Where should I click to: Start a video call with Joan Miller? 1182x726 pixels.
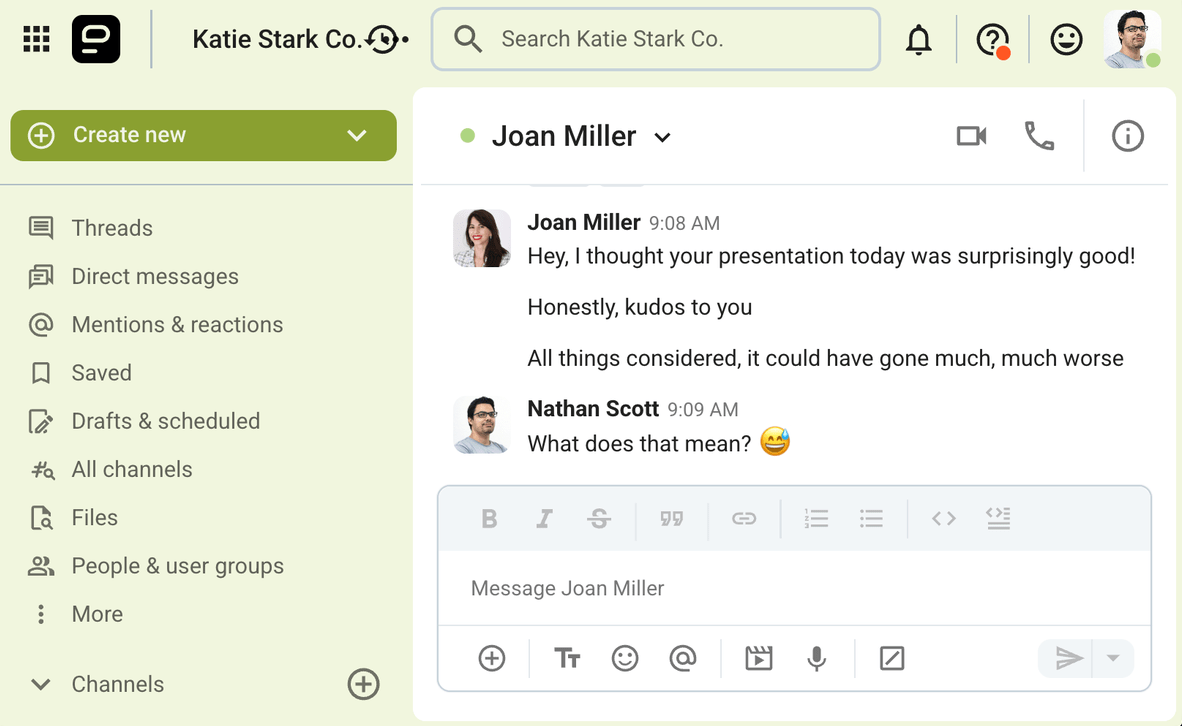(x=972, y=136)
